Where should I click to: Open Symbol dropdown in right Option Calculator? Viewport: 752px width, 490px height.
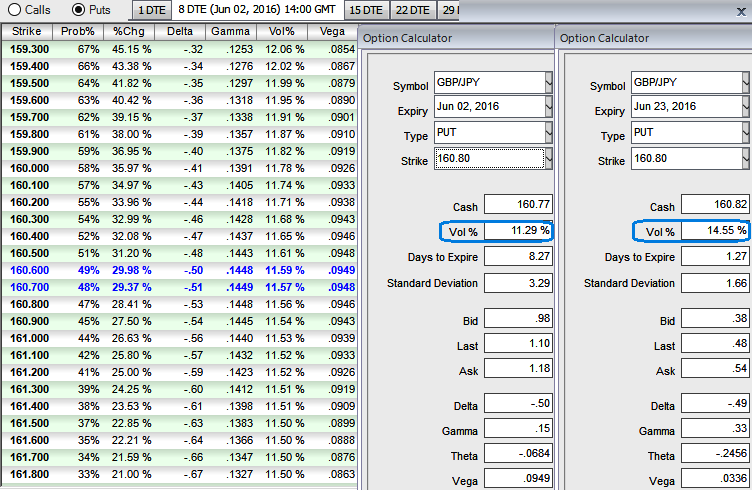[x=746, y=82]
